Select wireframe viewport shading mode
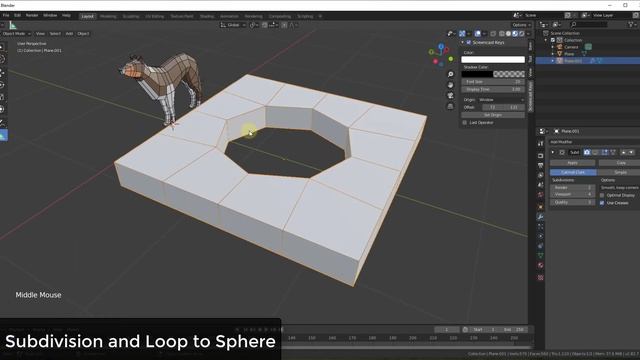Image resolution: width=640 pixels, height=360 pixels. click(502, 34)
